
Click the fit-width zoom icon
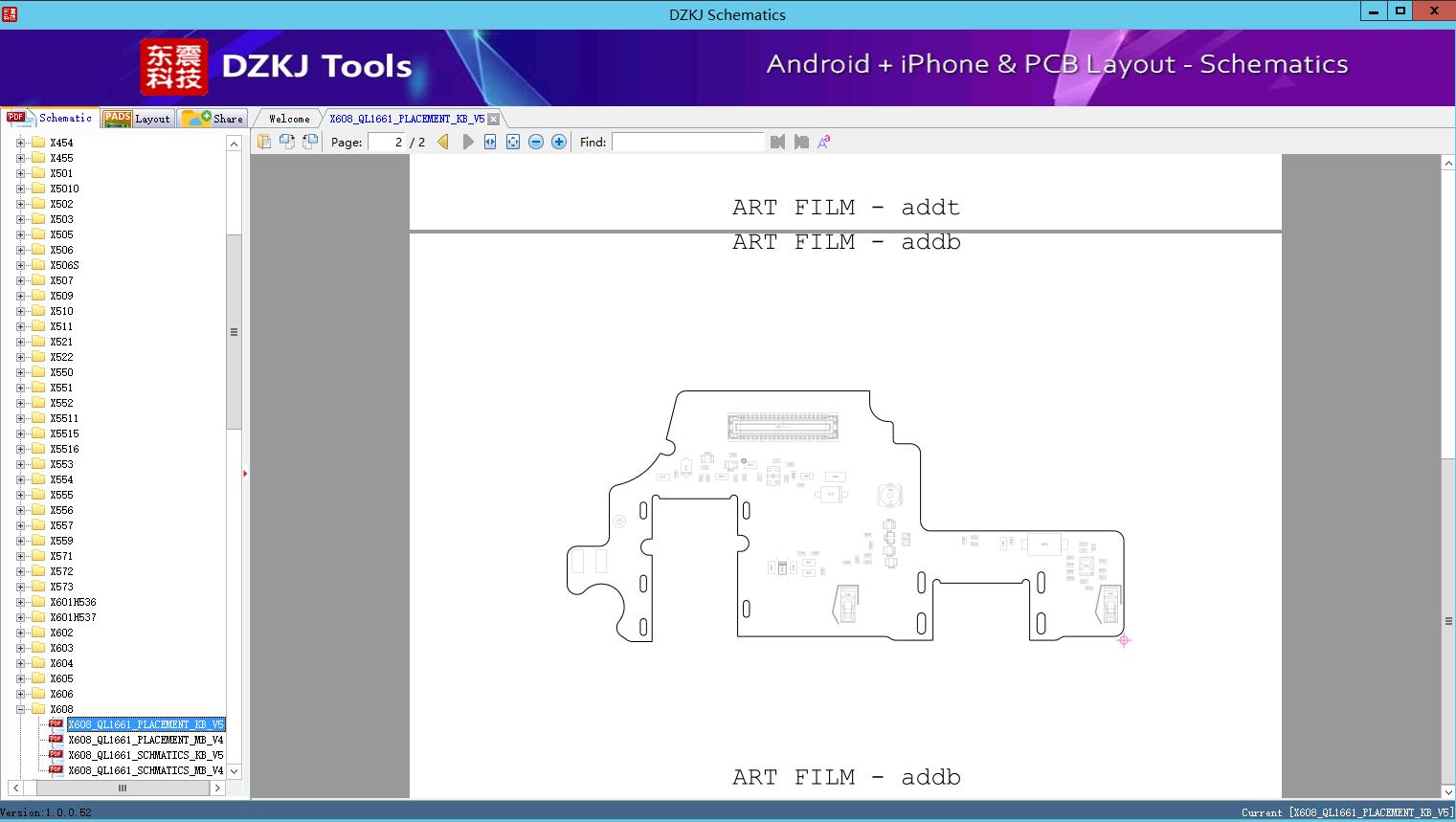pyautogui.click(x=489, y=141)
